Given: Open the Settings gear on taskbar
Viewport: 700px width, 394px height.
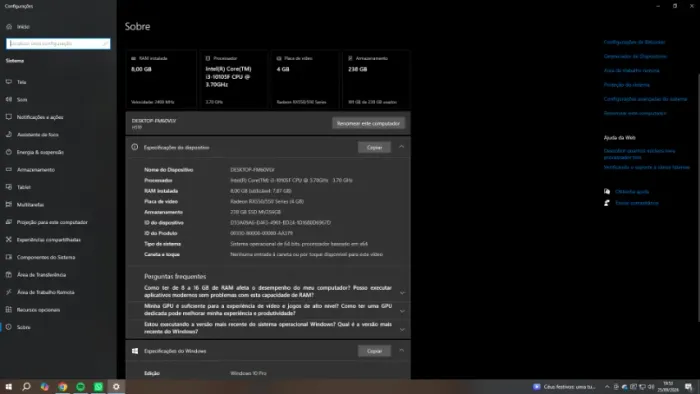Looking at the screenshot, I should pyautogui.click(x=116, y=386).
